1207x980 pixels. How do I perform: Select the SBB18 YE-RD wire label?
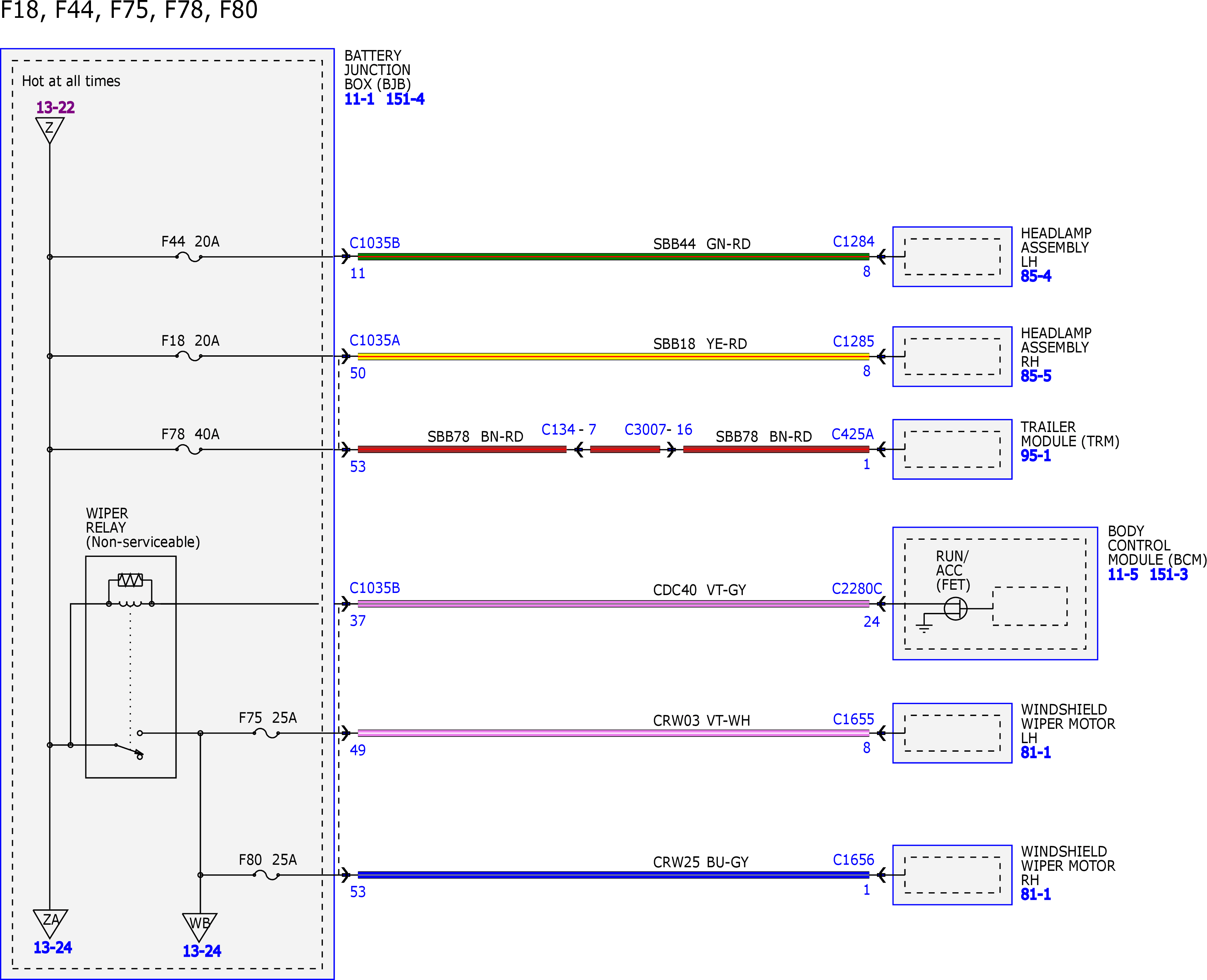coord(700,344)
